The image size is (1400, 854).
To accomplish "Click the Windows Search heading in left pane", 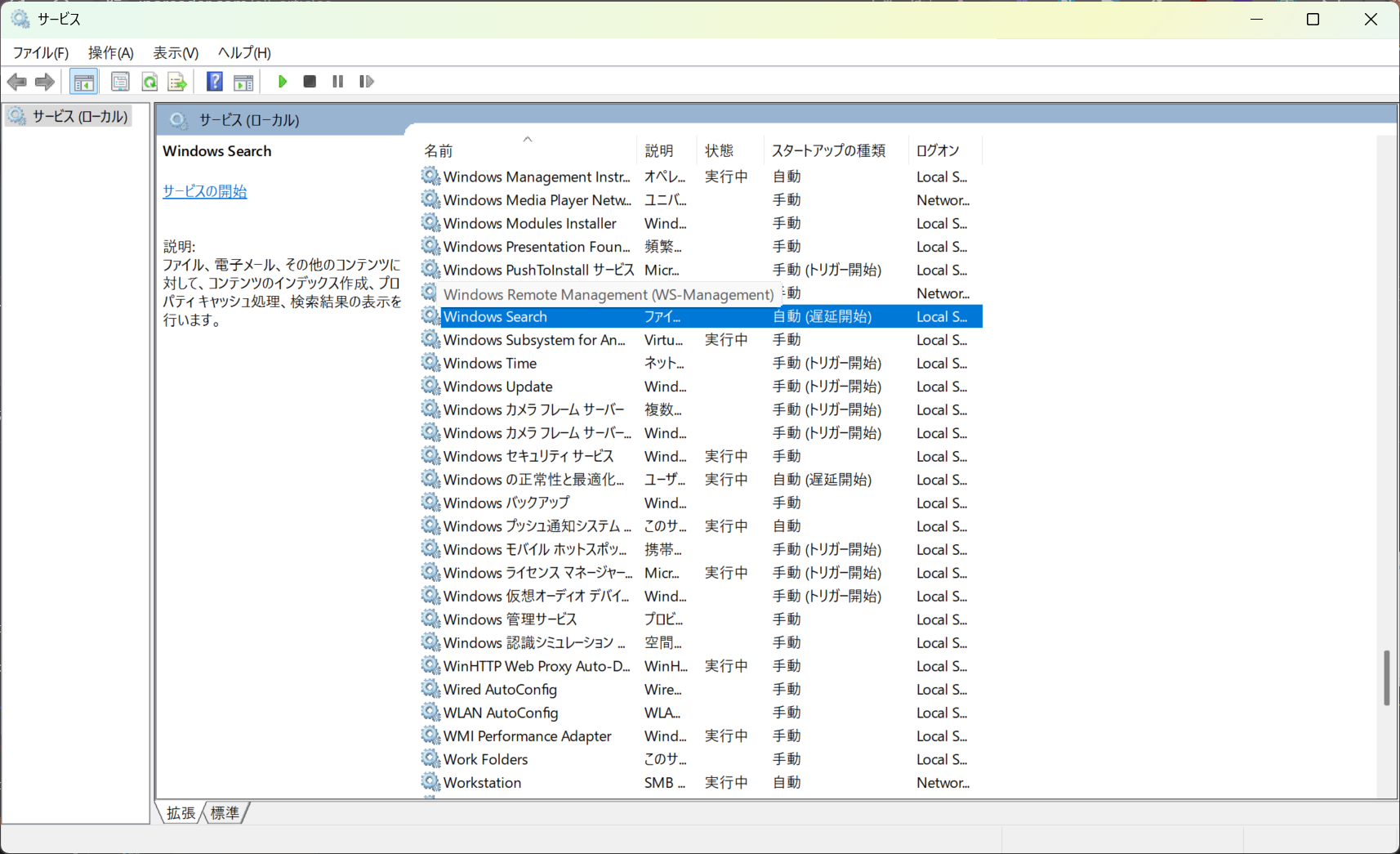I will point(216,151).
